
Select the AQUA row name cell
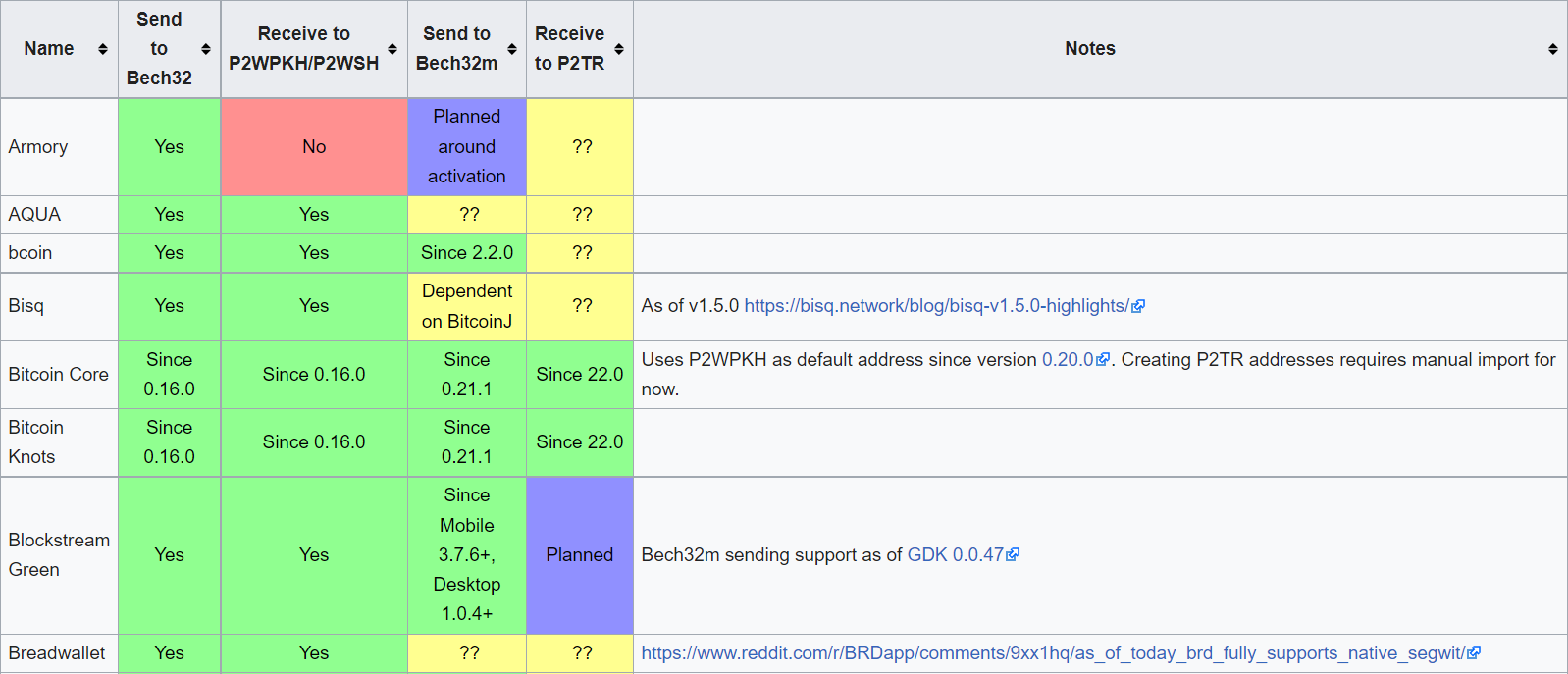pos(59,215)
